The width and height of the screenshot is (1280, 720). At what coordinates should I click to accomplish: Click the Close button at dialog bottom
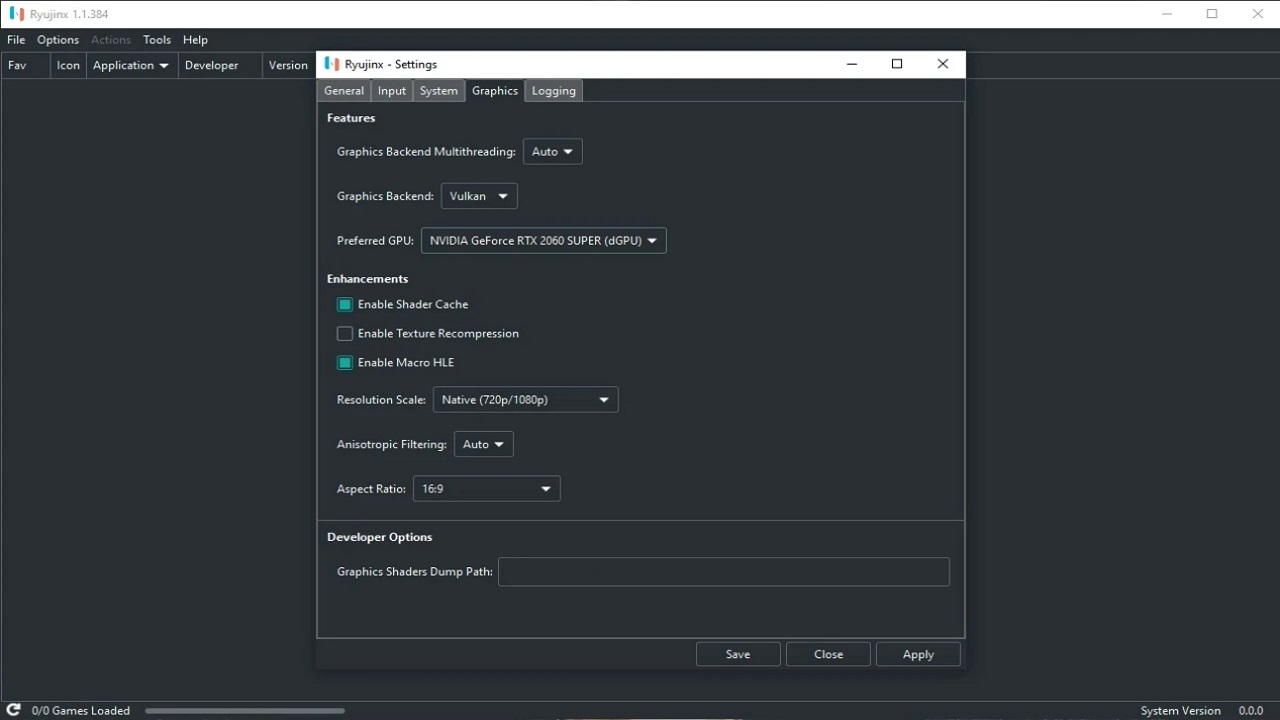point(828,654)
